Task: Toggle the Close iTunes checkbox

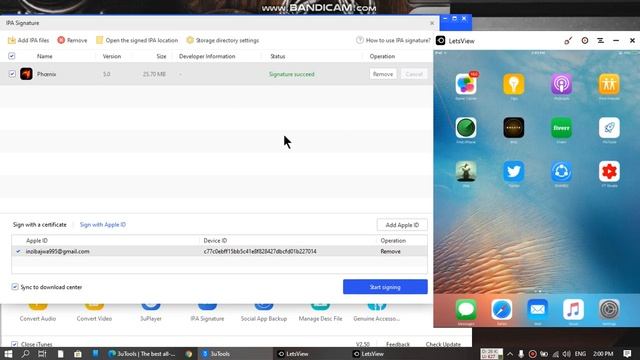Action: [x=15, y=344]
